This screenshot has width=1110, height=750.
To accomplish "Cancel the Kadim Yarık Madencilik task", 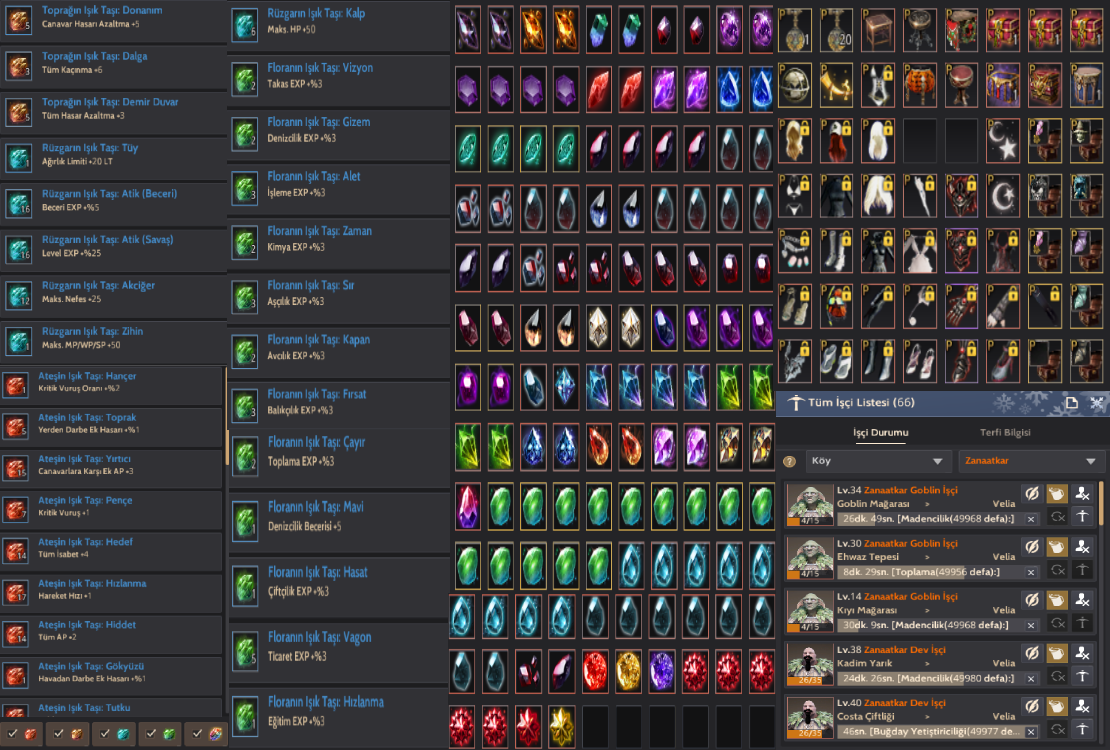I will [1031, 678].
